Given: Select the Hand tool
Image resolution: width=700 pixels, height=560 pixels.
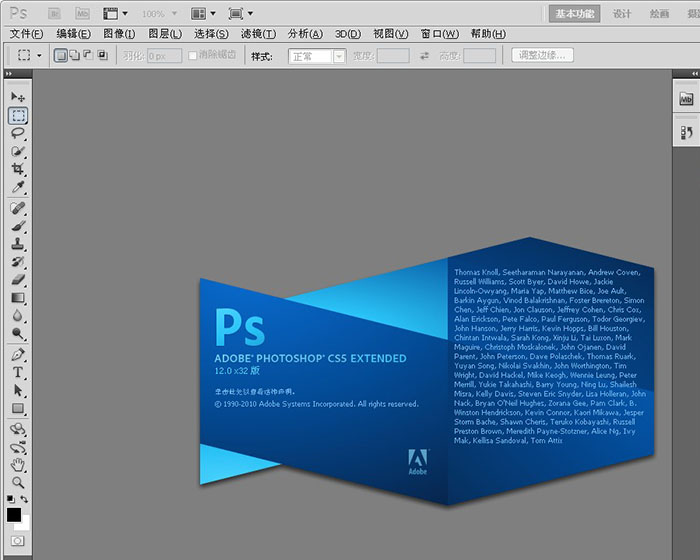Looking at the screenshot, I should pos(18,465).
